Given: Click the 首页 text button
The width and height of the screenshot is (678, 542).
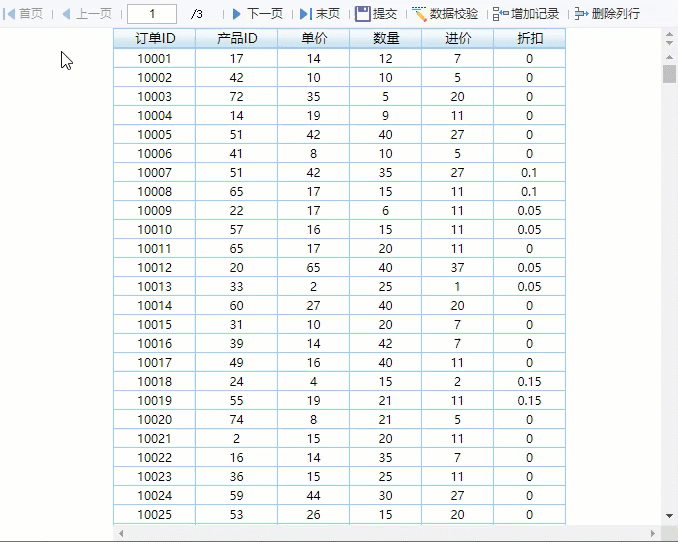Looking at the screenshot, I should tap(31, 14).
